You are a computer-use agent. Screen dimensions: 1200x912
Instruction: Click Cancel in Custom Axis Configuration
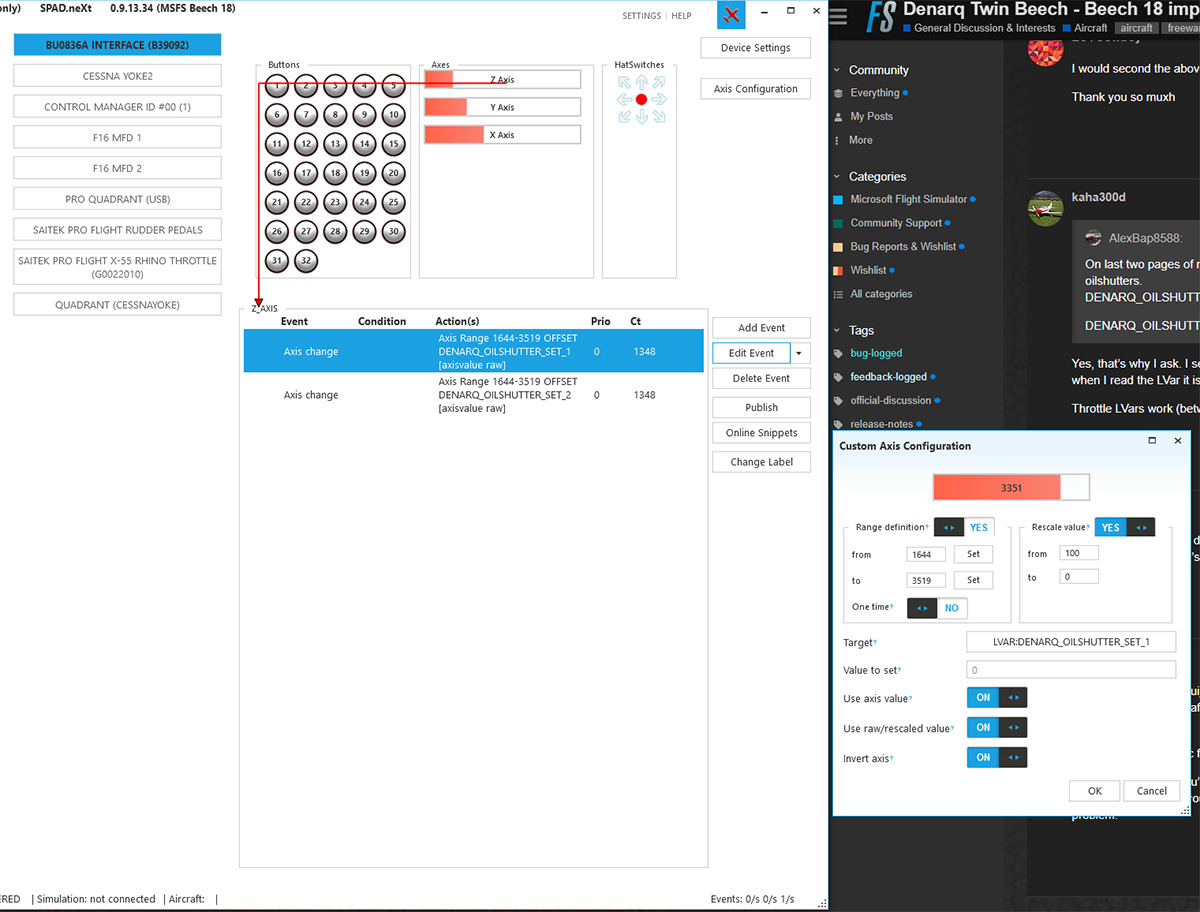1152,791
